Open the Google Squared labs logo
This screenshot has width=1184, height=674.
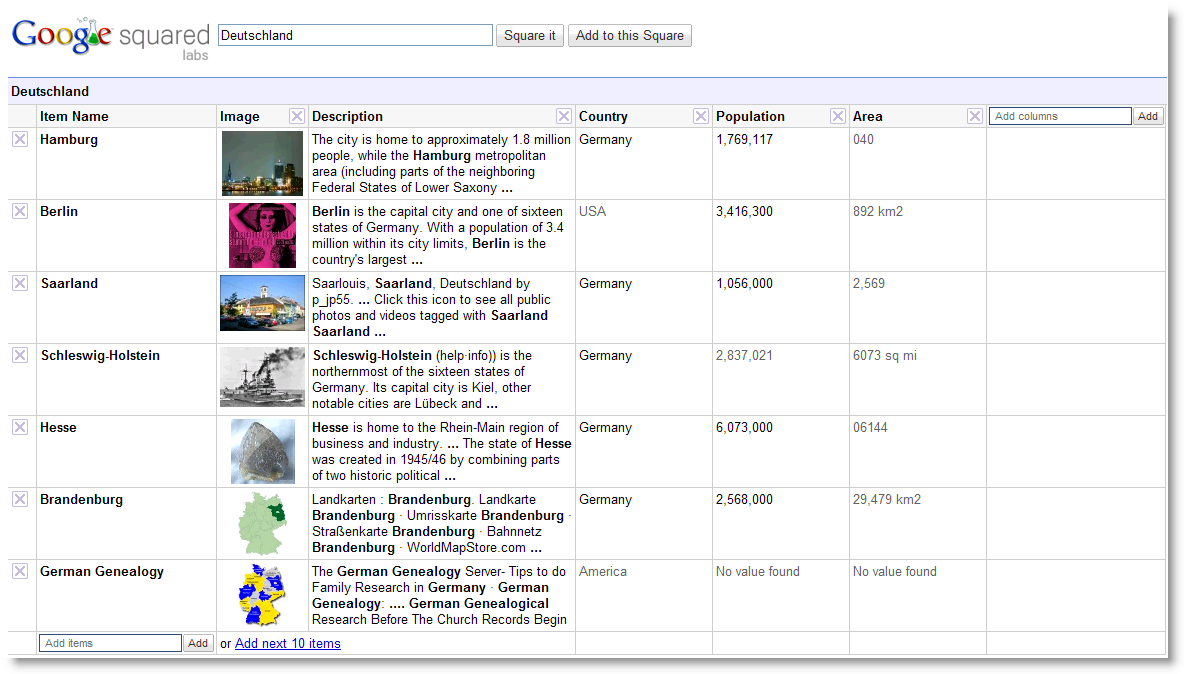click(110, 38)
